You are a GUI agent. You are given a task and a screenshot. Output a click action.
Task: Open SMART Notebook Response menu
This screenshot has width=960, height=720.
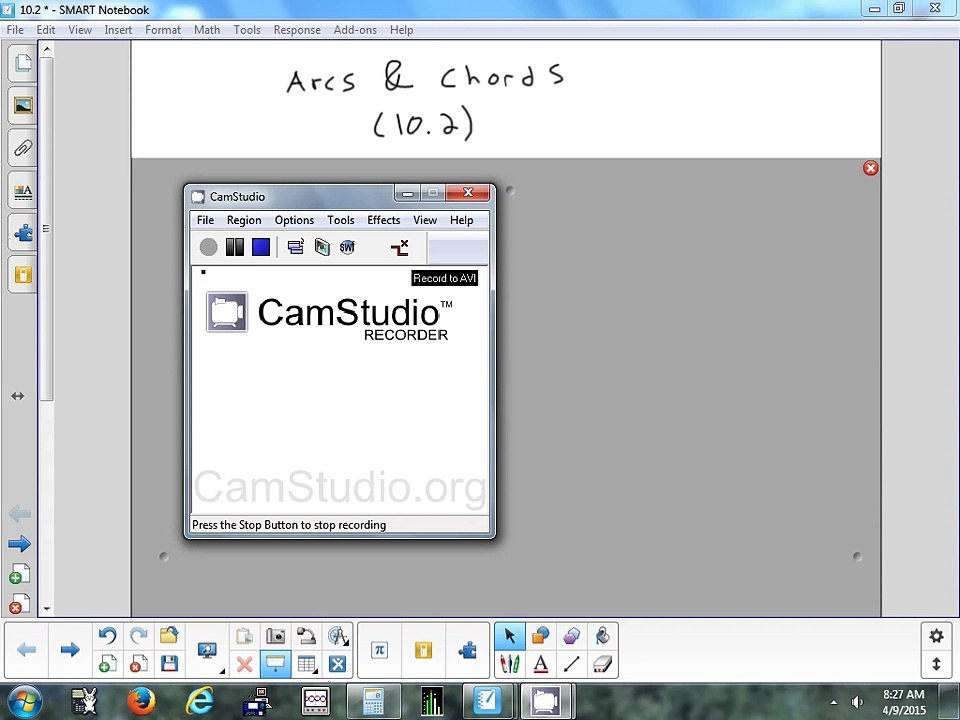click(x=297, y=30)
